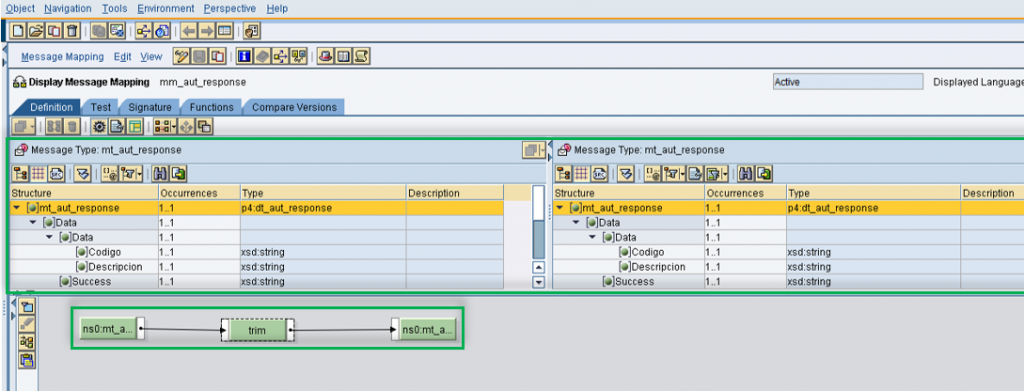Image resolution: width=1024 pixels, height=391 pixels.
Task: Collapse the source mt_aut_response root node
Action: click(x=16, y=208)
